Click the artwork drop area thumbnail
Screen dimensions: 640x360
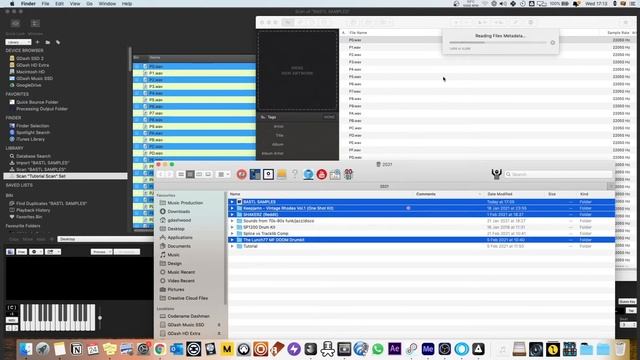[x=298, y=71]
